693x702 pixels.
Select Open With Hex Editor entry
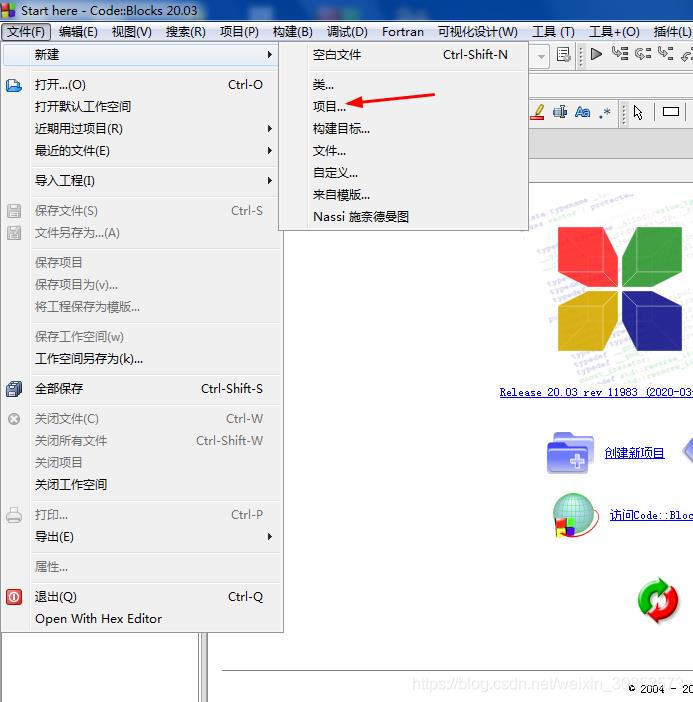[x=141, y=619]
